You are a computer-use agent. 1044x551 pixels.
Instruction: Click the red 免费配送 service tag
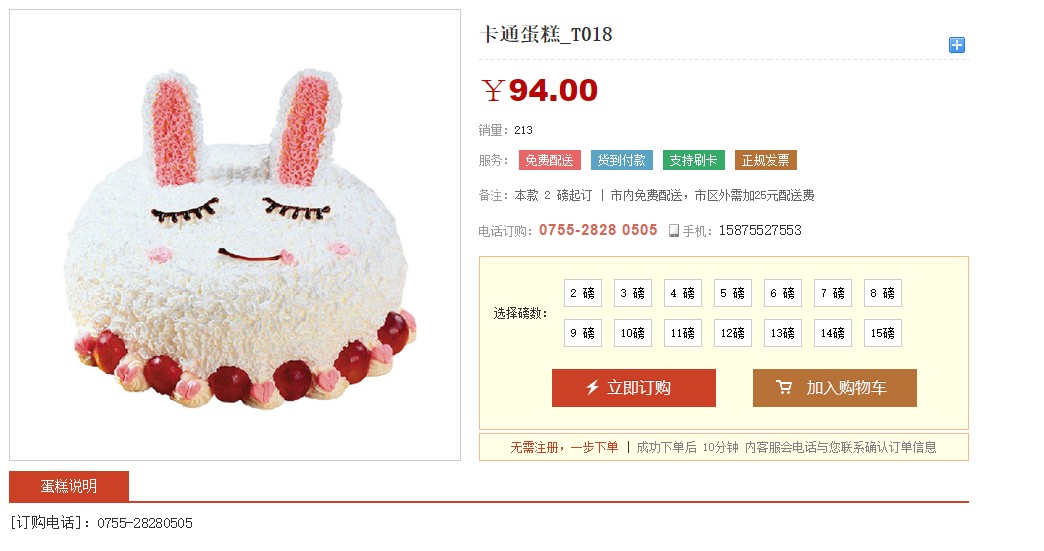click(x=550, y=160)
